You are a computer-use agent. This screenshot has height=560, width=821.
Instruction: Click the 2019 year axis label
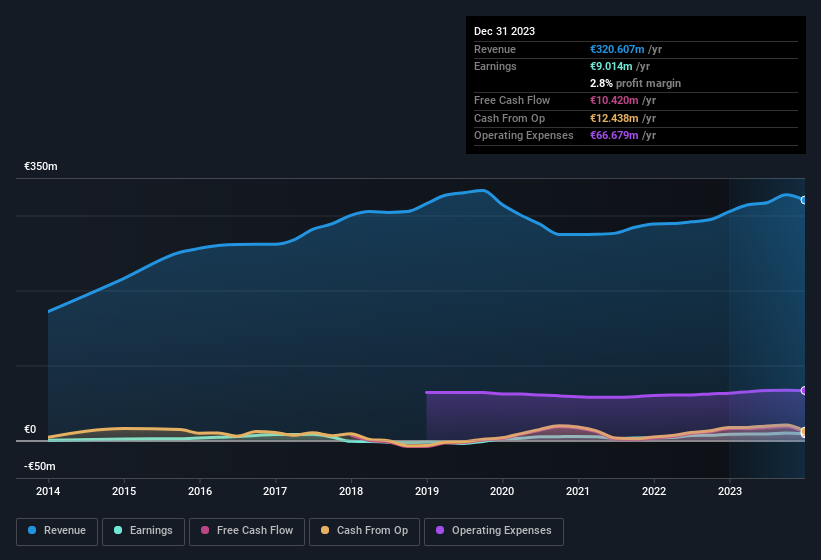pos(427,491)
